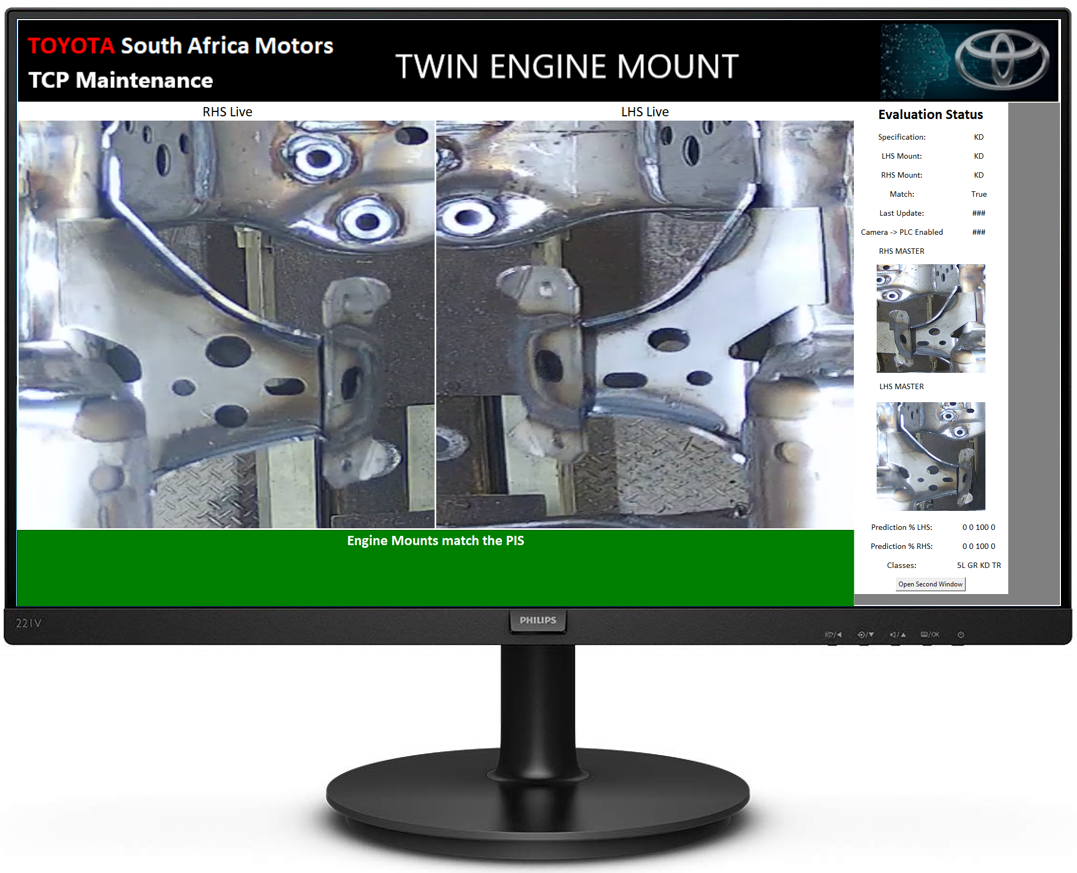Viewport: 1077px width, 873px height.
Task: Click the 'Evaluation Status' heading
Action: pyautogui.click(x=930, y=115)
